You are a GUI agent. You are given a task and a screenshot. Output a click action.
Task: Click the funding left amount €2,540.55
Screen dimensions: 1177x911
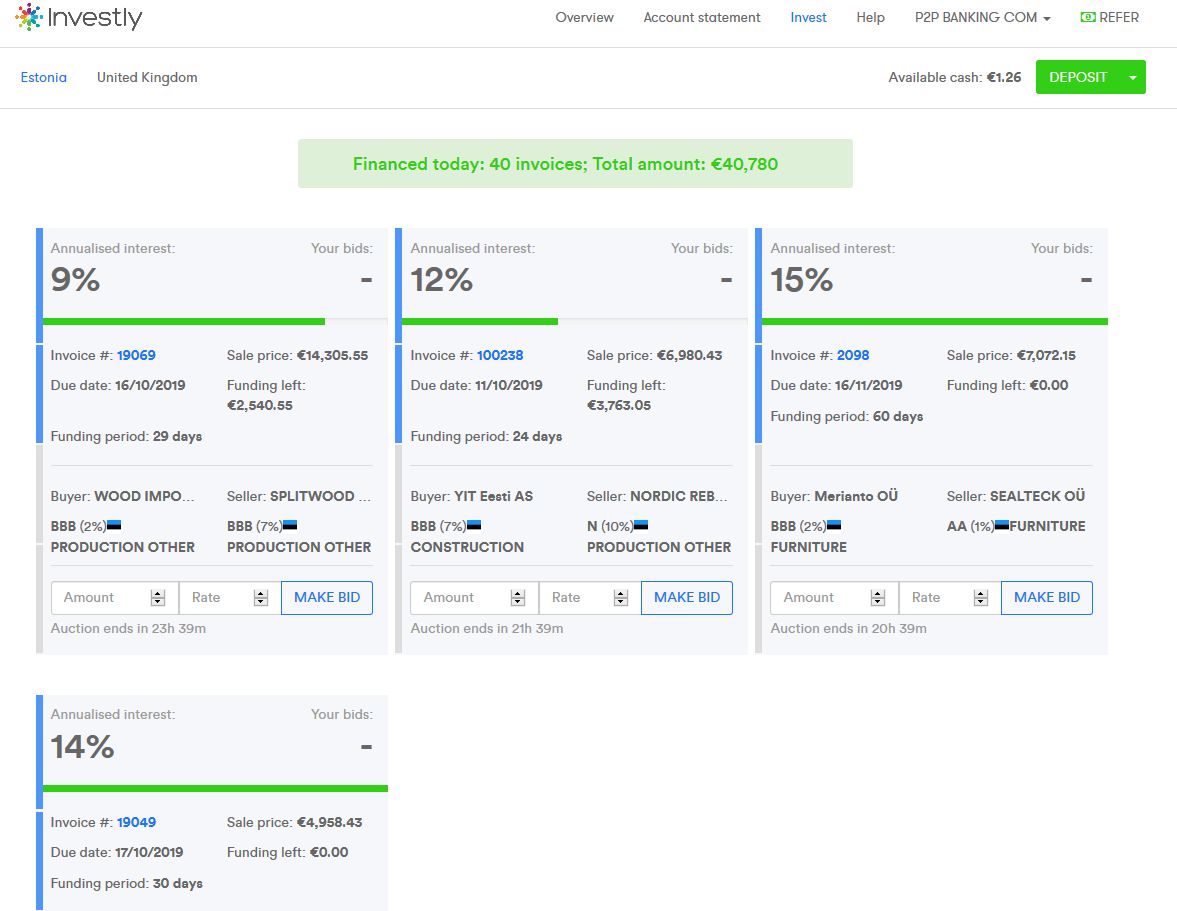[260, 405]
